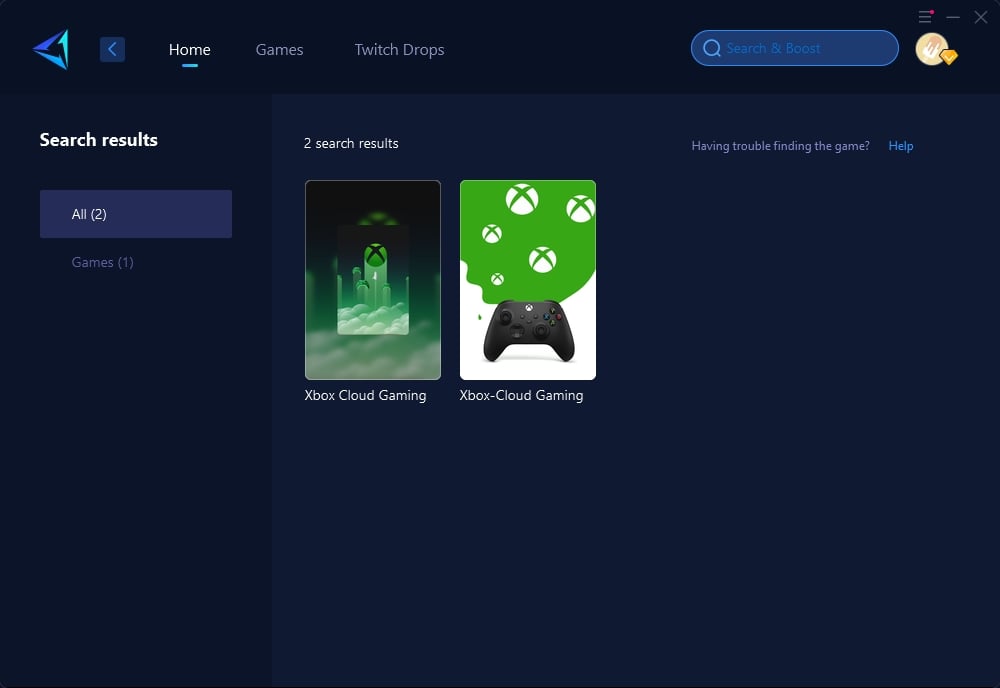Click the "Xbox Cloud Gaming" title text
The height and width of the screenshot is (688, 1000).
tap(365, 395)
